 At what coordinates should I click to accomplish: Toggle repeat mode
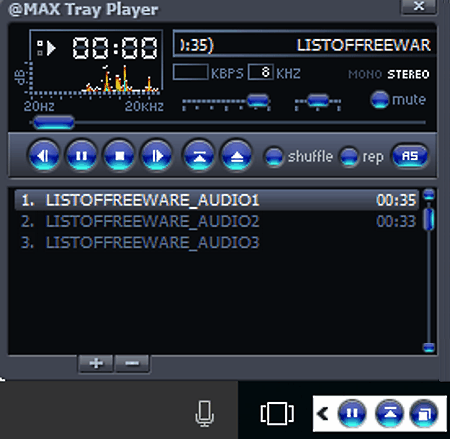click(x=349, y=156)
